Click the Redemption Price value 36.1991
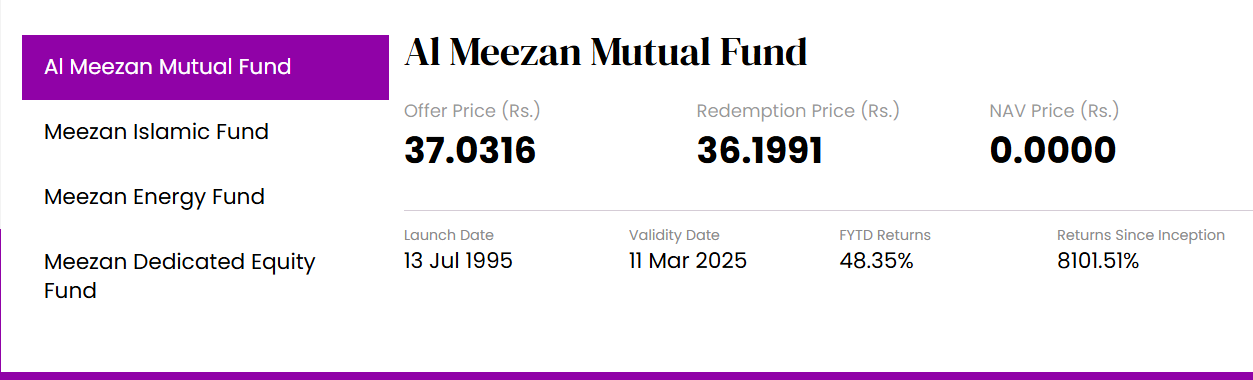 coord(760,150)
